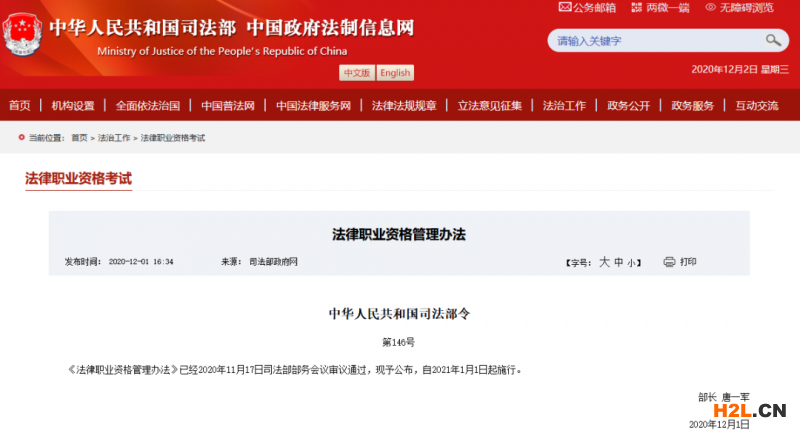Viewport: 800px width, 433px height.
Task: Switch to 中文版 language
Action: pos(357,73)
